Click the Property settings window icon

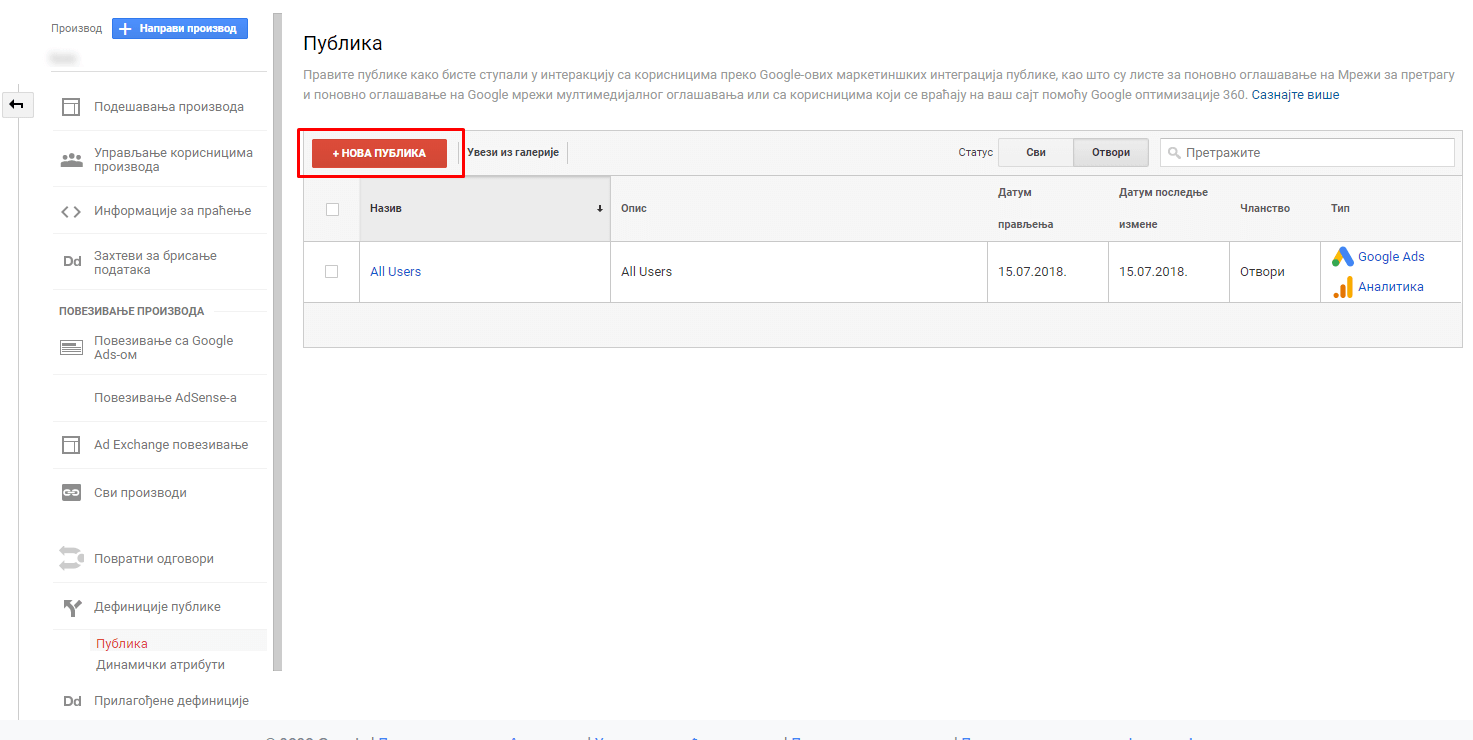[71, 107]
